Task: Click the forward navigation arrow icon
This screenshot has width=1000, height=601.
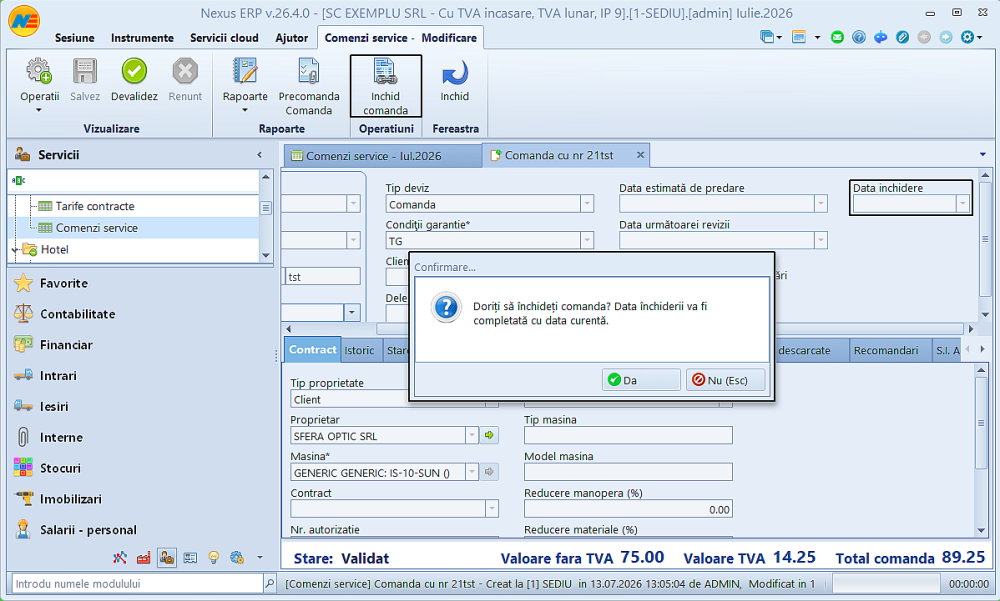Action: (946, 37)
